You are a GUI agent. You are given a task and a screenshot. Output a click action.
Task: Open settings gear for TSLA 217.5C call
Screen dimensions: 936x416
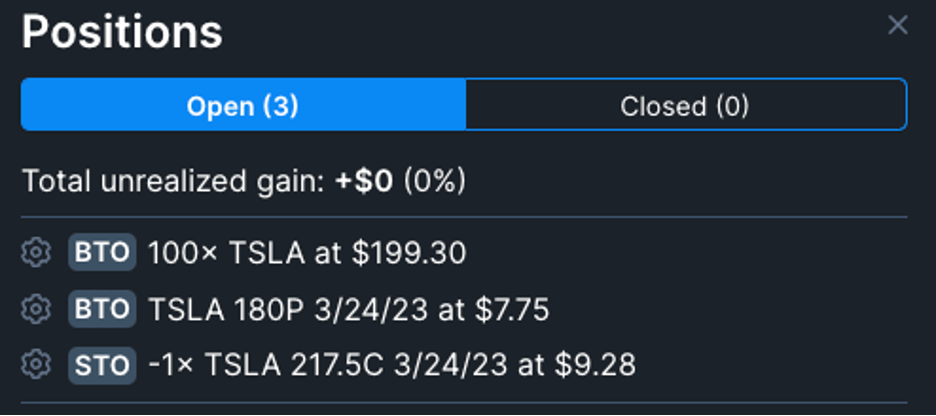[36, 364]
